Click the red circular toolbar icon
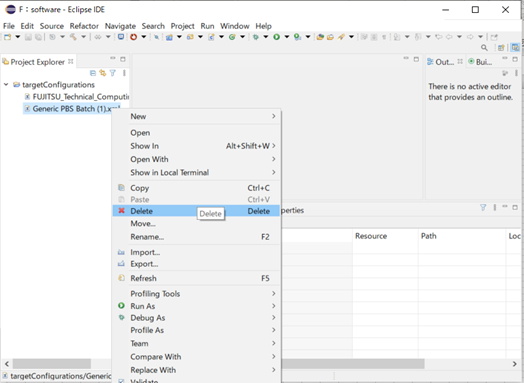 coord(133,37)
